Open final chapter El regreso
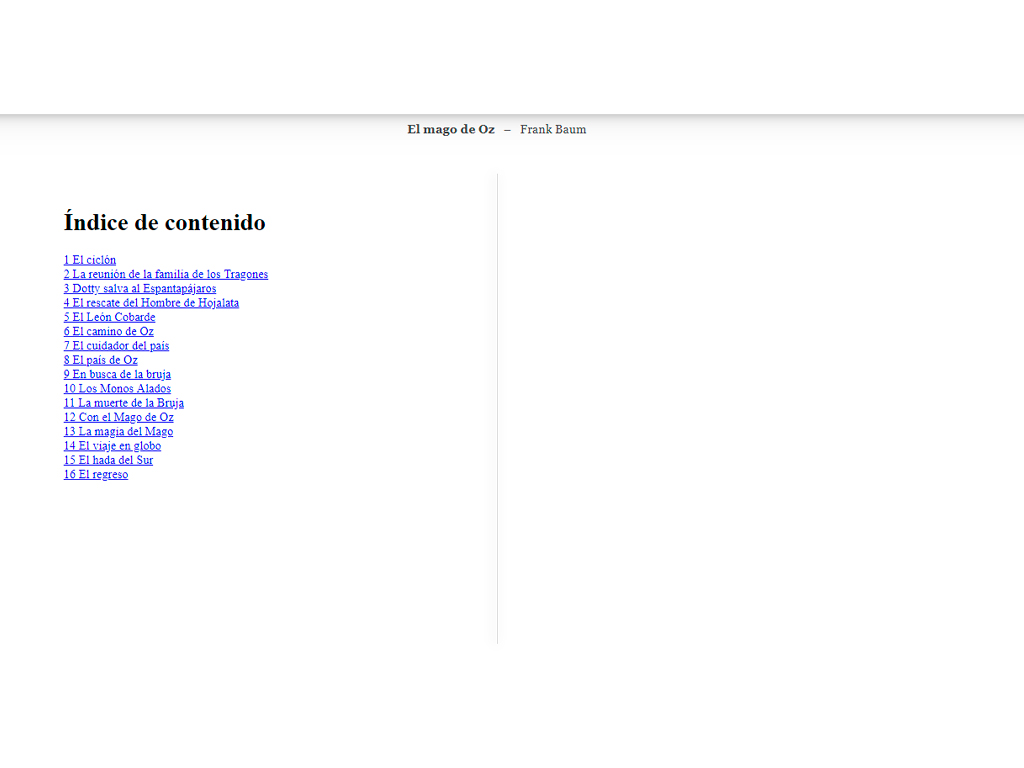Viewport: 1024px width, 768px height. (96, 475)
